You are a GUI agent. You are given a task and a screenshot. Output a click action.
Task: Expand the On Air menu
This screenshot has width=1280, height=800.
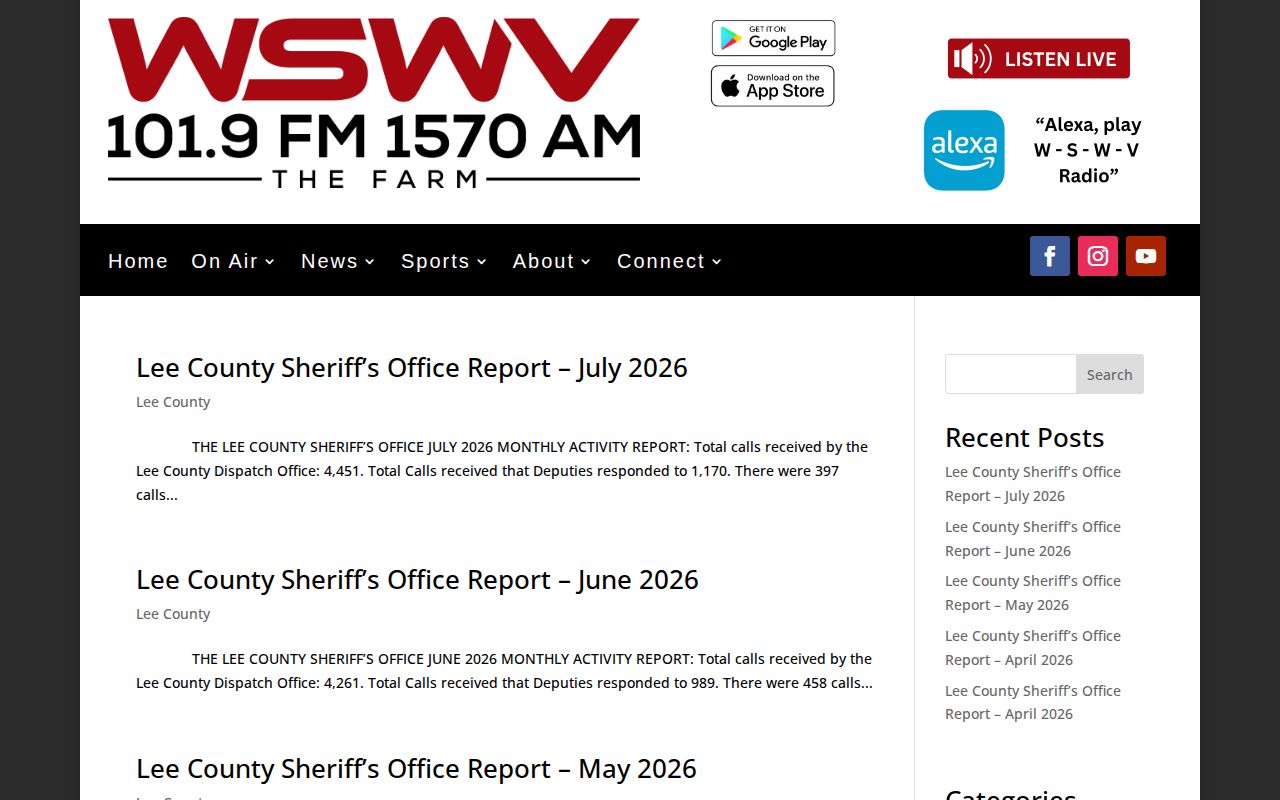pos(233,261)
